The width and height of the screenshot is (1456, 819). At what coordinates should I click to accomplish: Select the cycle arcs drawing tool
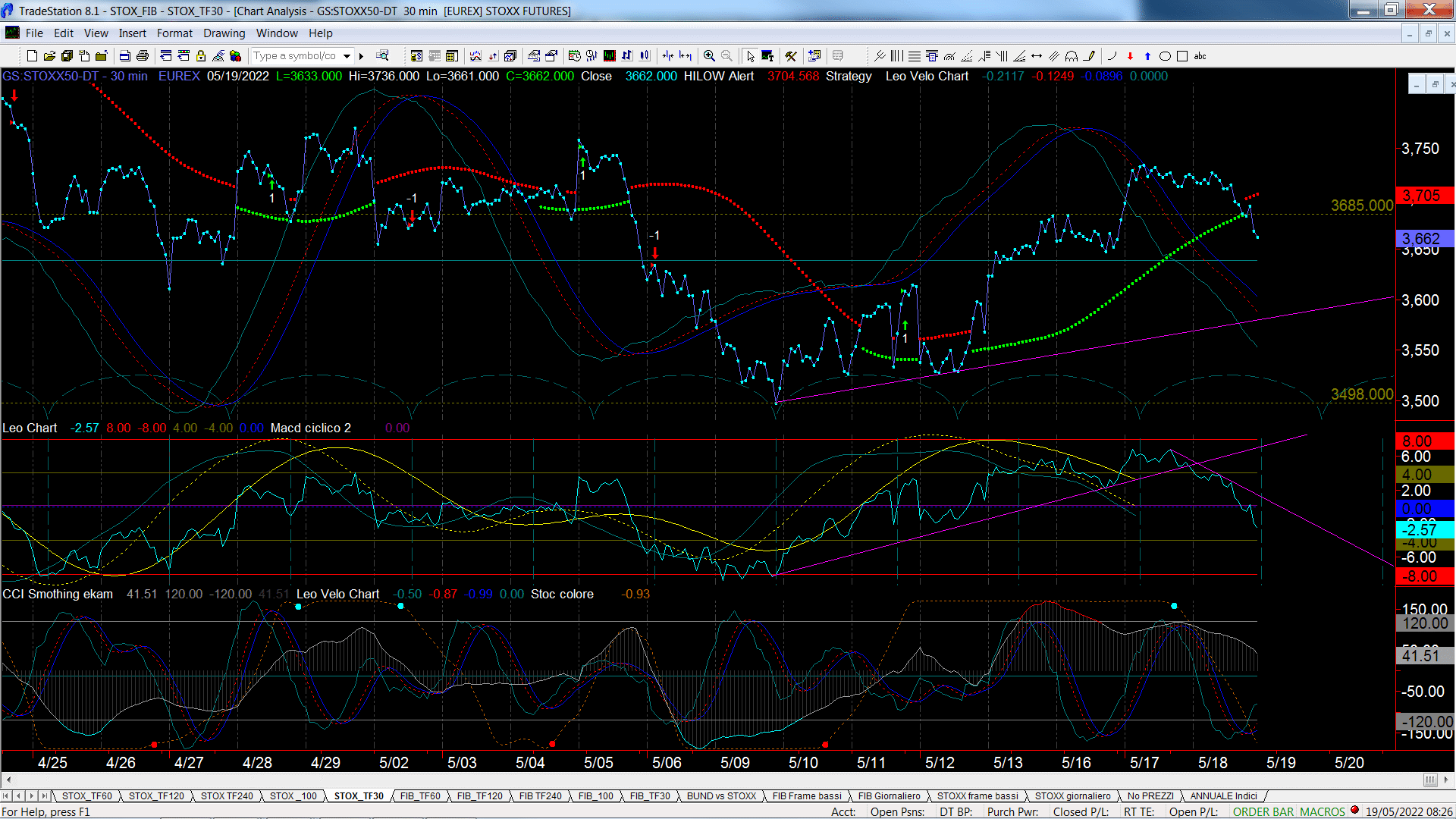(1072, 56)
